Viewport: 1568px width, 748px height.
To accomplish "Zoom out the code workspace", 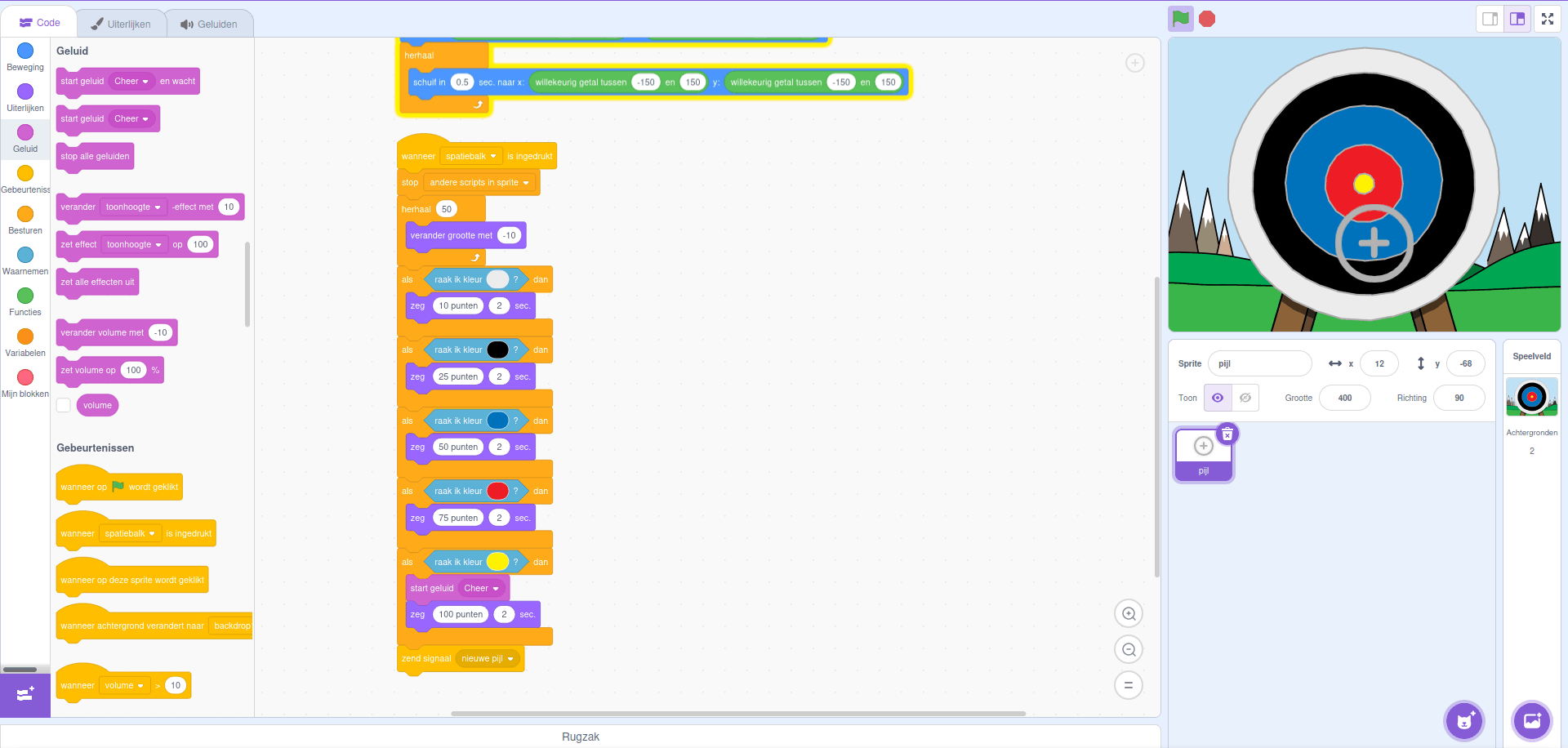I will 1129,649.
